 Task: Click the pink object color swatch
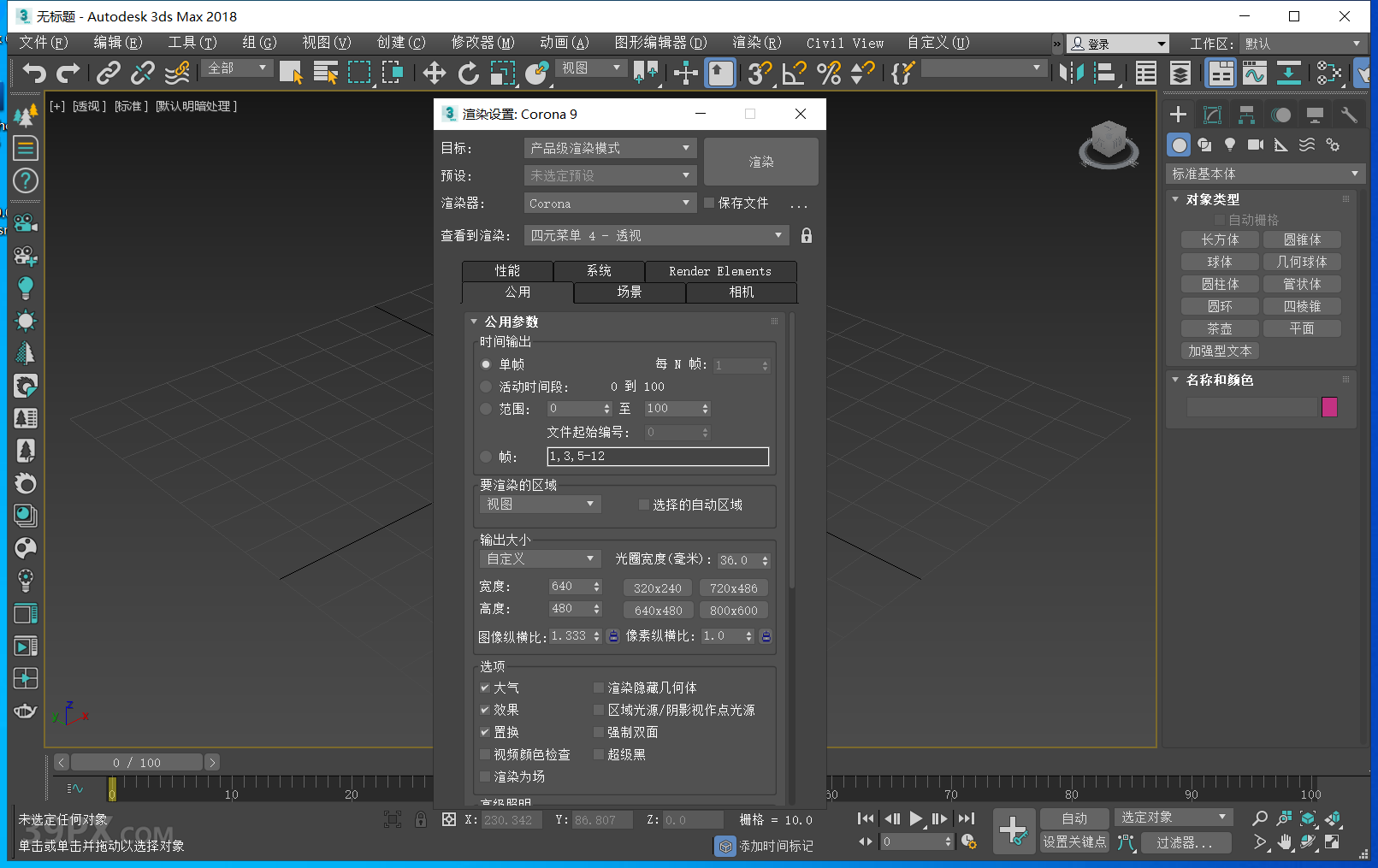click(x=1328, y=407)
